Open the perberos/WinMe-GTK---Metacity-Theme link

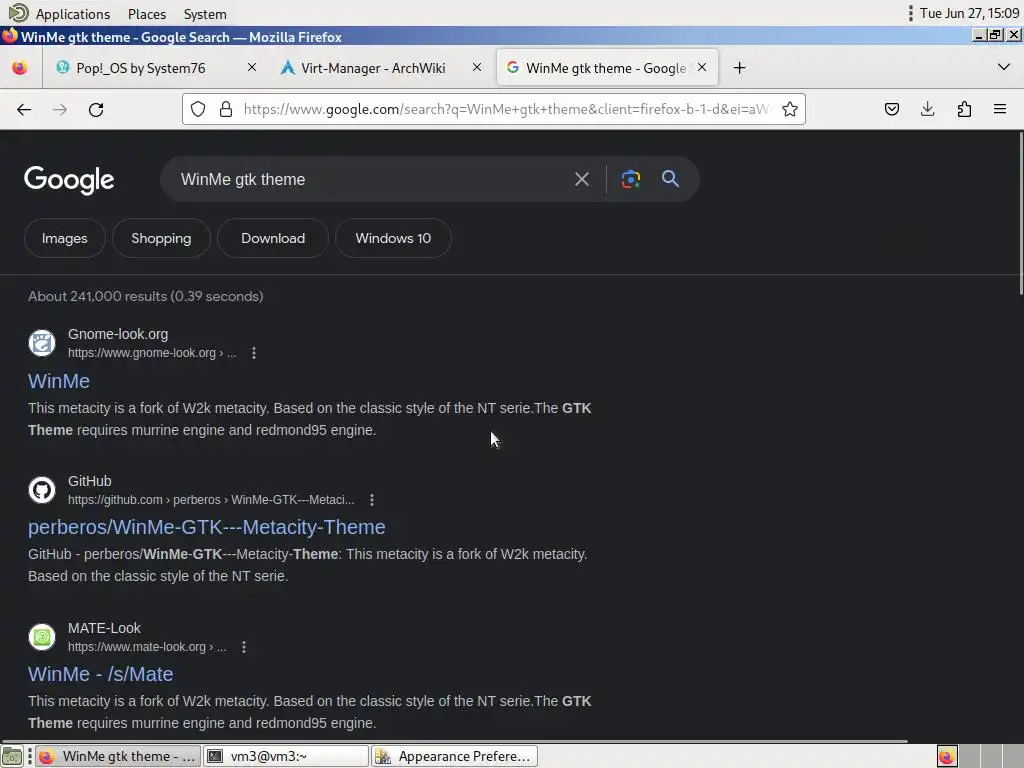pos(206,528)
